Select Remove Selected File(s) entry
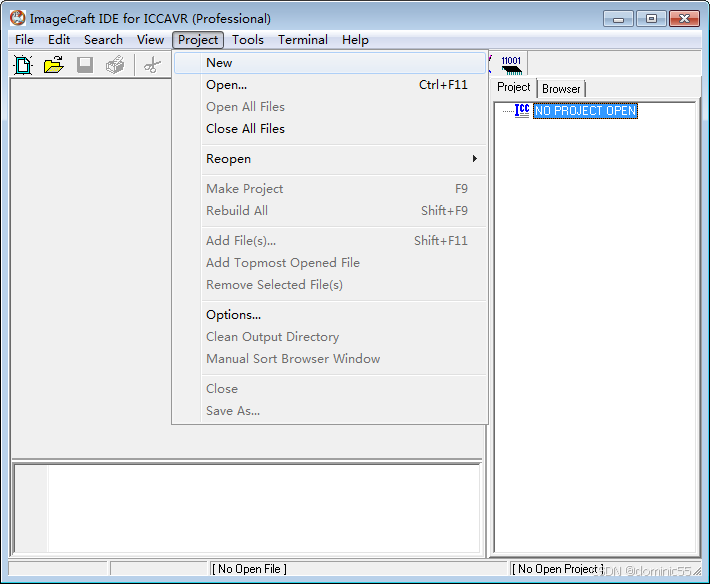Viewport: 710px width, 584px height. point(330,285)
